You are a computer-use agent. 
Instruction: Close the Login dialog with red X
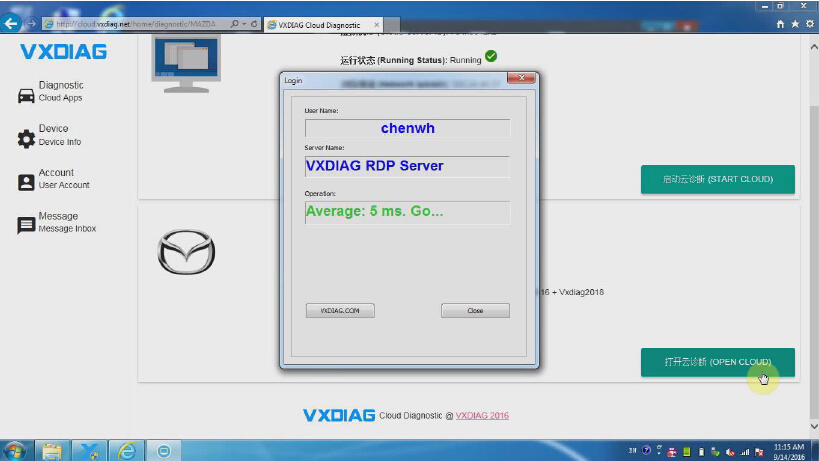click(x=521, y=78)
